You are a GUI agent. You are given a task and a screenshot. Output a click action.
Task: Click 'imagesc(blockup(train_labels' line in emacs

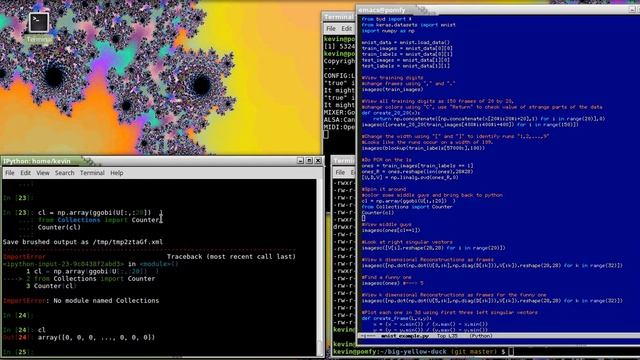point(423,148)
